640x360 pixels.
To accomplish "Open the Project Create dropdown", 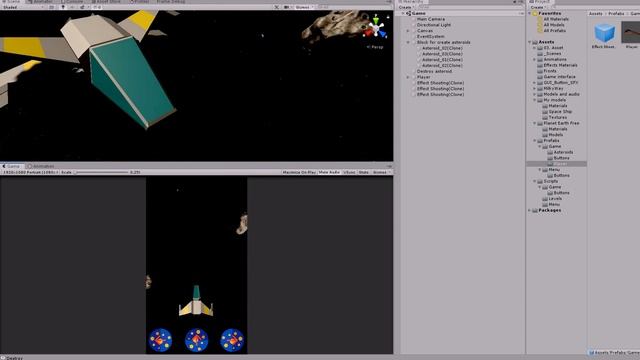I will click(538, 7).
